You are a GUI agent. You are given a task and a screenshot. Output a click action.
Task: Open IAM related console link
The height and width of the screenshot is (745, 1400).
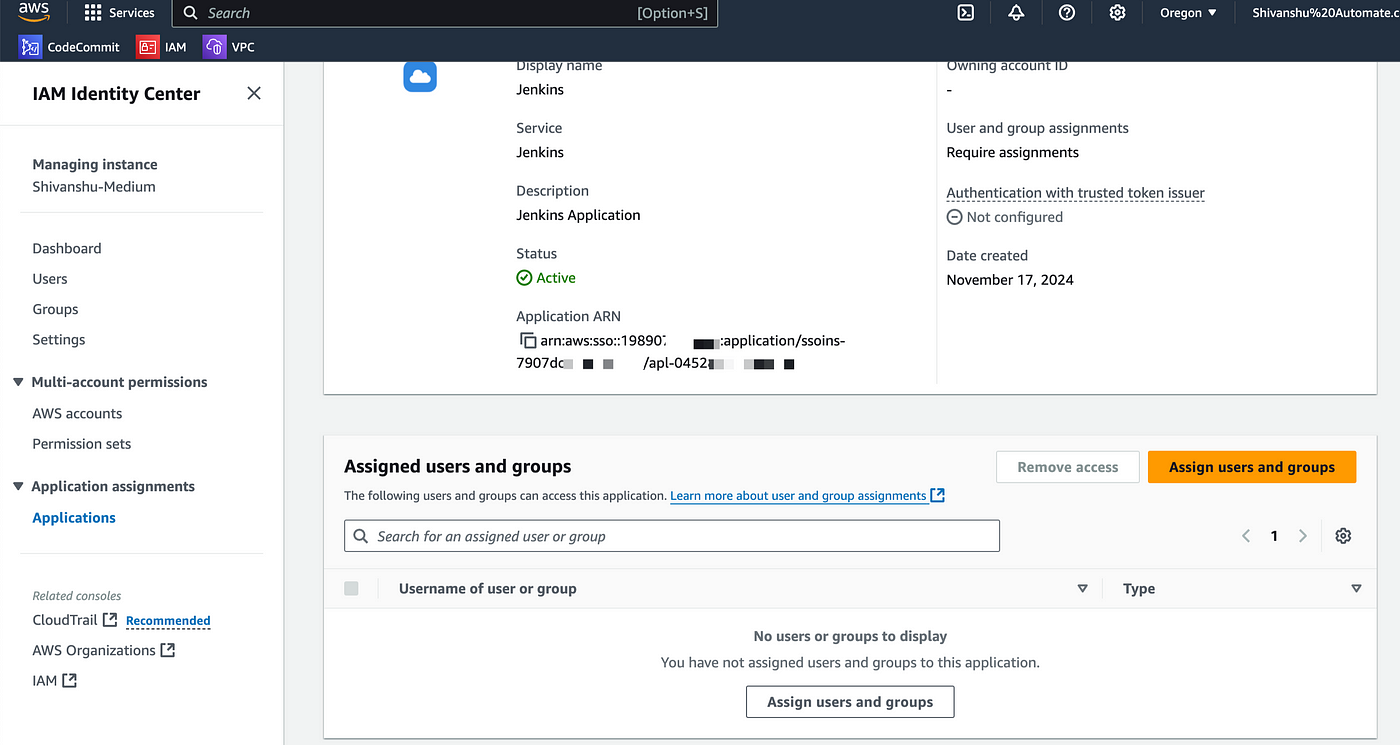[x=55, y=681]
